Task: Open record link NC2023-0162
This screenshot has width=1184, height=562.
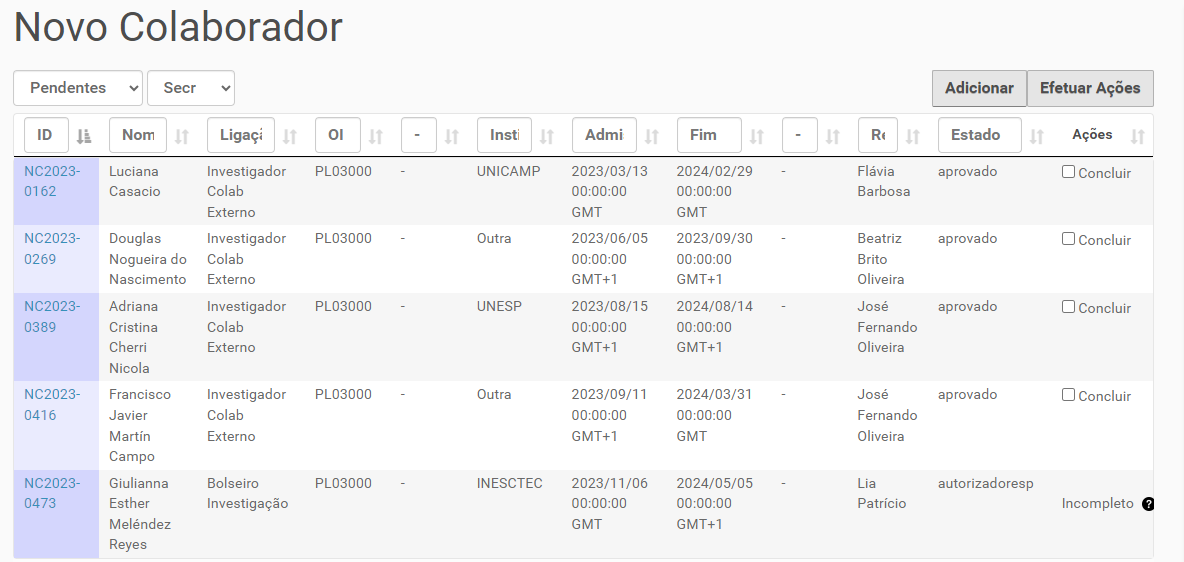Action: (54, 181)
